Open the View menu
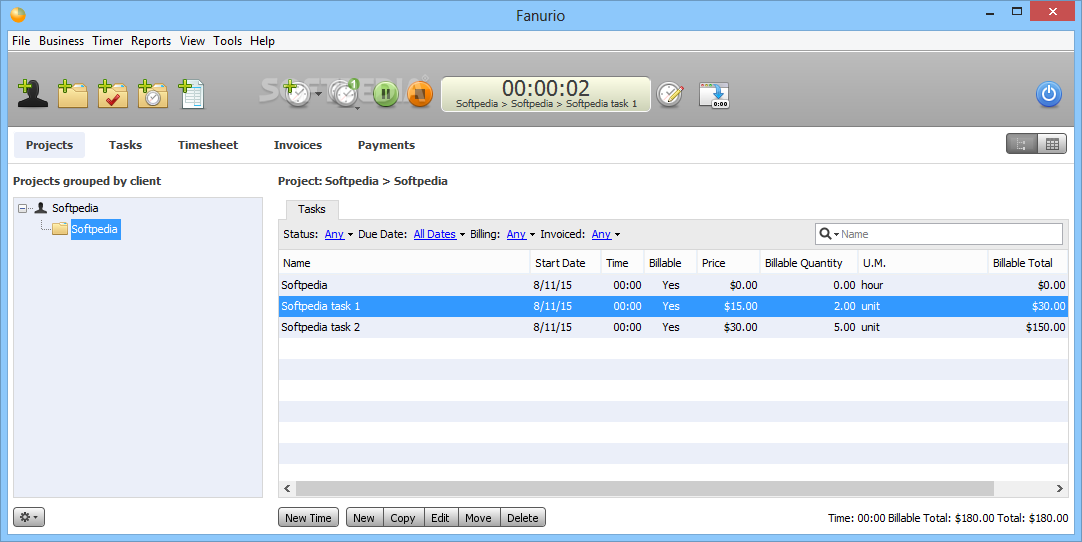Viewport: 1082px width, 542px height. coord(193,41)
